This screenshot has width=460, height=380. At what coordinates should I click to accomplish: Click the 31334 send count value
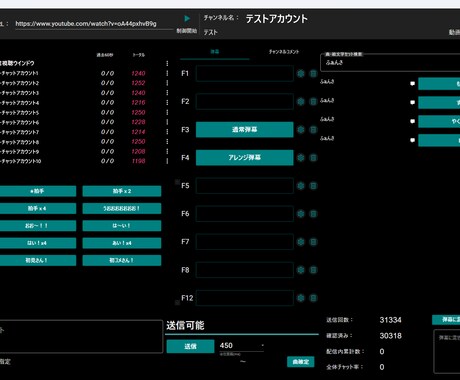[390, 320]
